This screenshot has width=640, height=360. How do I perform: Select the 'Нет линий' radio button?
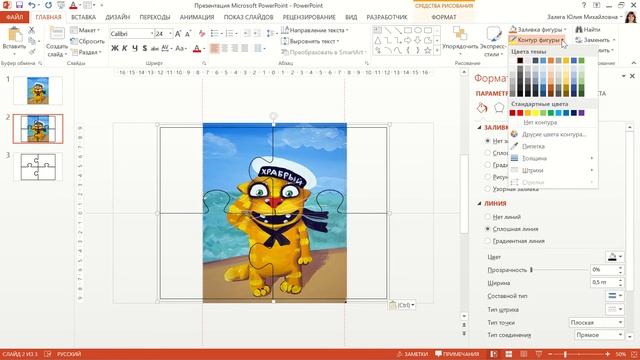coord(487,217)
